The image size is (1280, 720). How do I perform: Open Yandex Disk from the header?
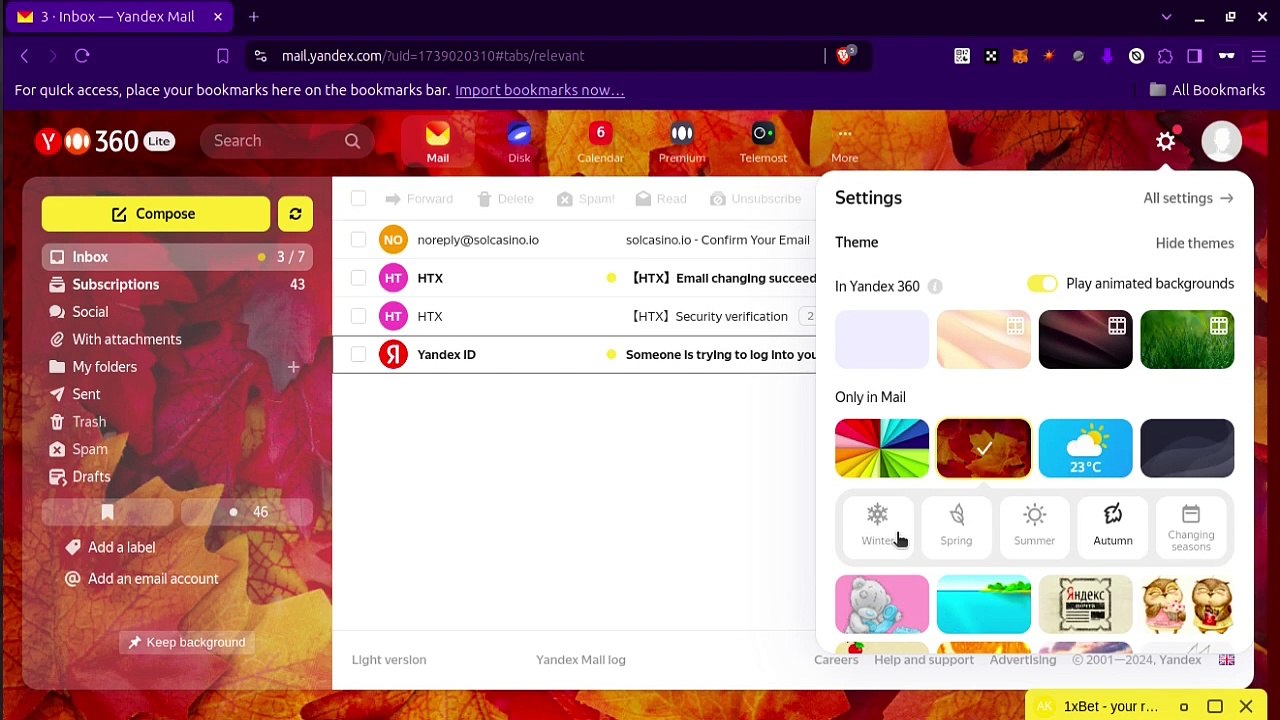coord(519,142)
